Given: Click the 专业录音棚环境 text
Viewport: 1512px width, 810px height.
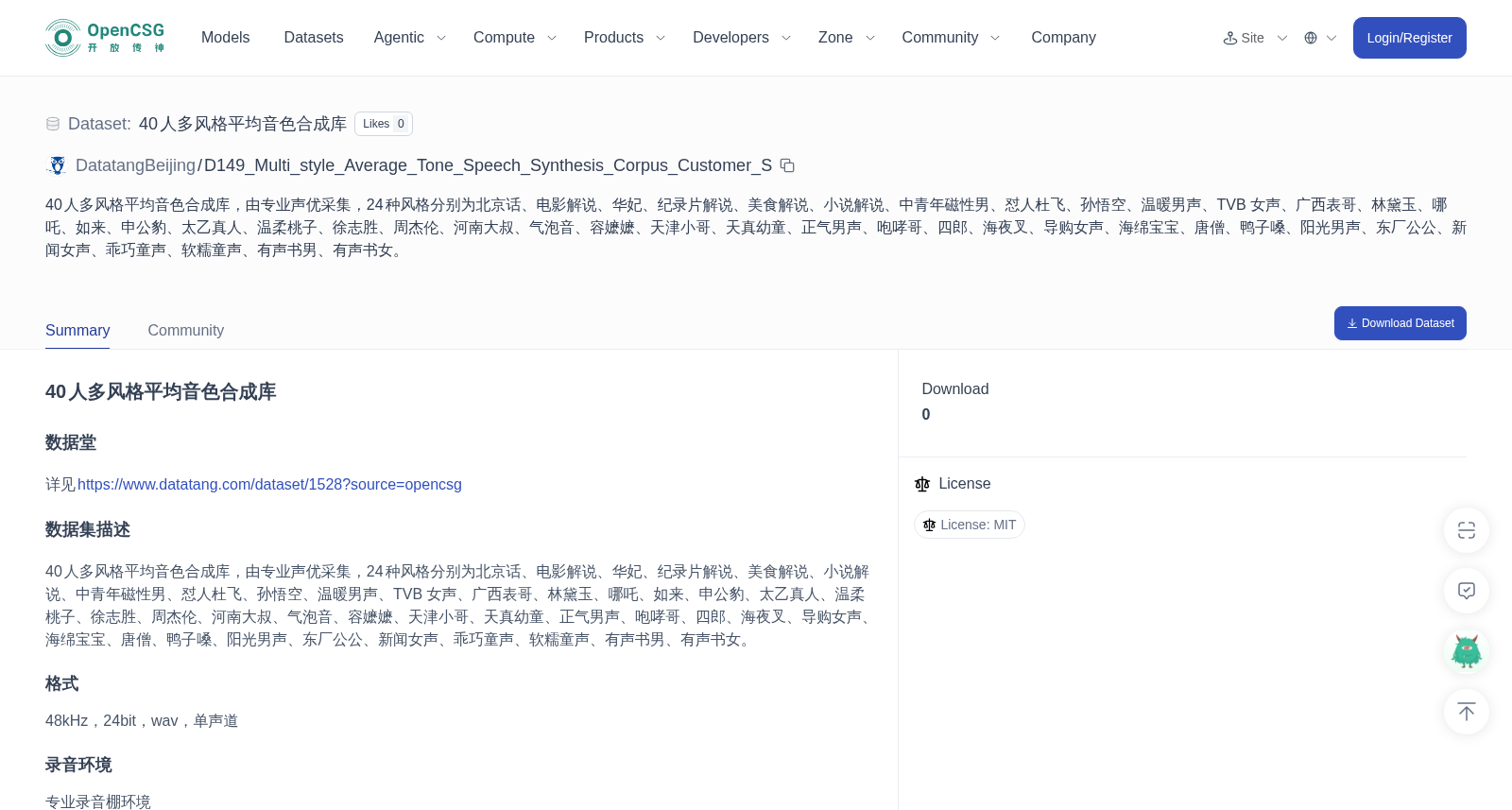Looking at the screenshot, I should (x=98, y=801).
